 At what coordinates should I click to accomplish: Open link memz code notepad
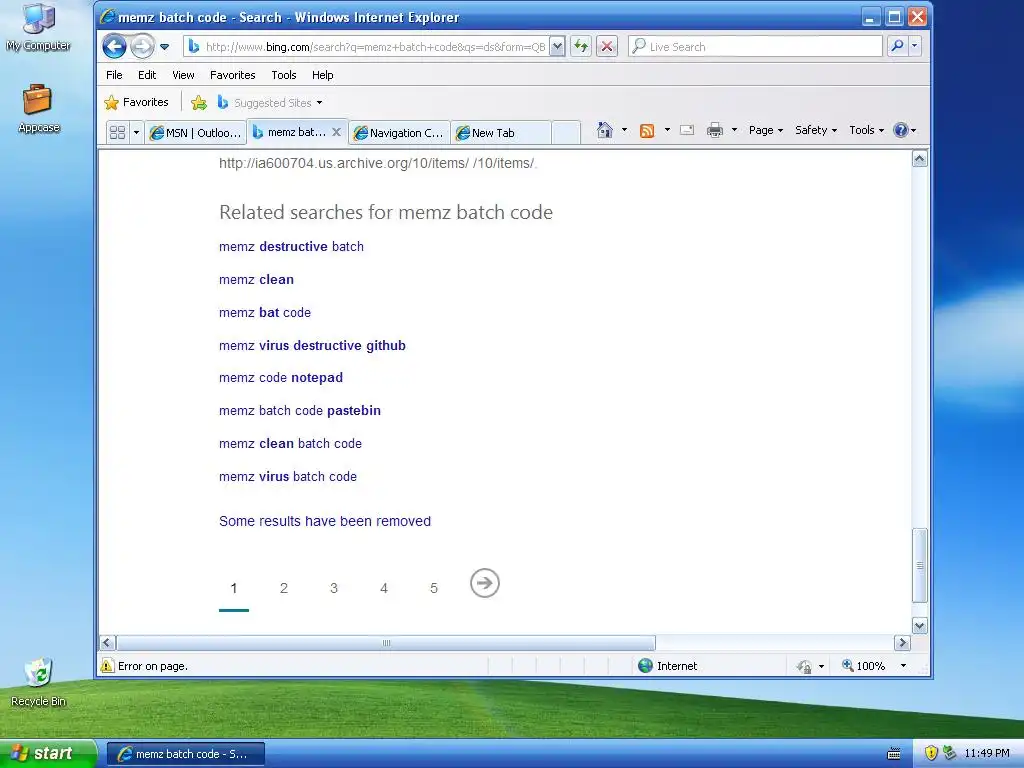[281, 377]
